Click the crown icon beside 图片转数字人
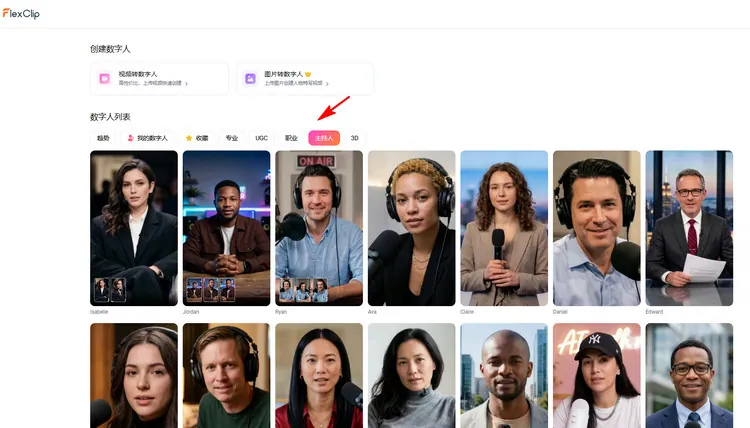 coord(308,74)
